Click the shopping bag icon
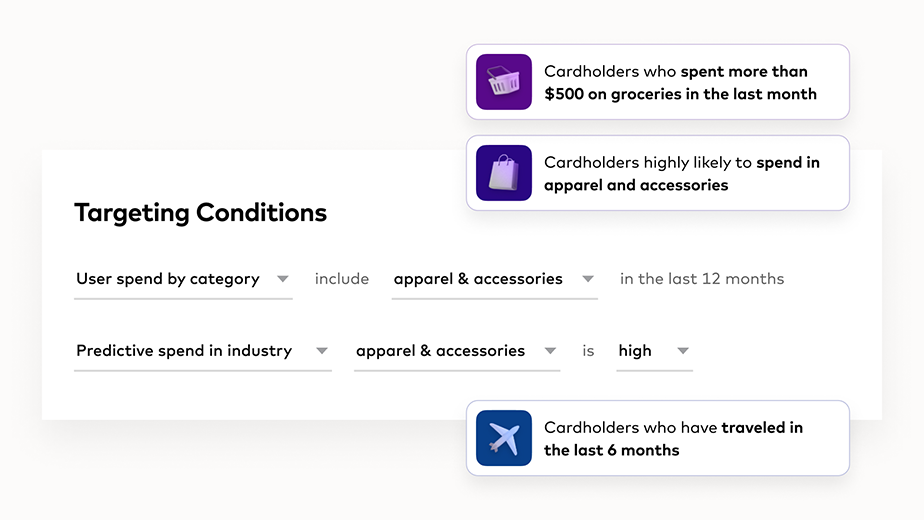The height and width of the screenshot is (520, 924). coord(504,173)
